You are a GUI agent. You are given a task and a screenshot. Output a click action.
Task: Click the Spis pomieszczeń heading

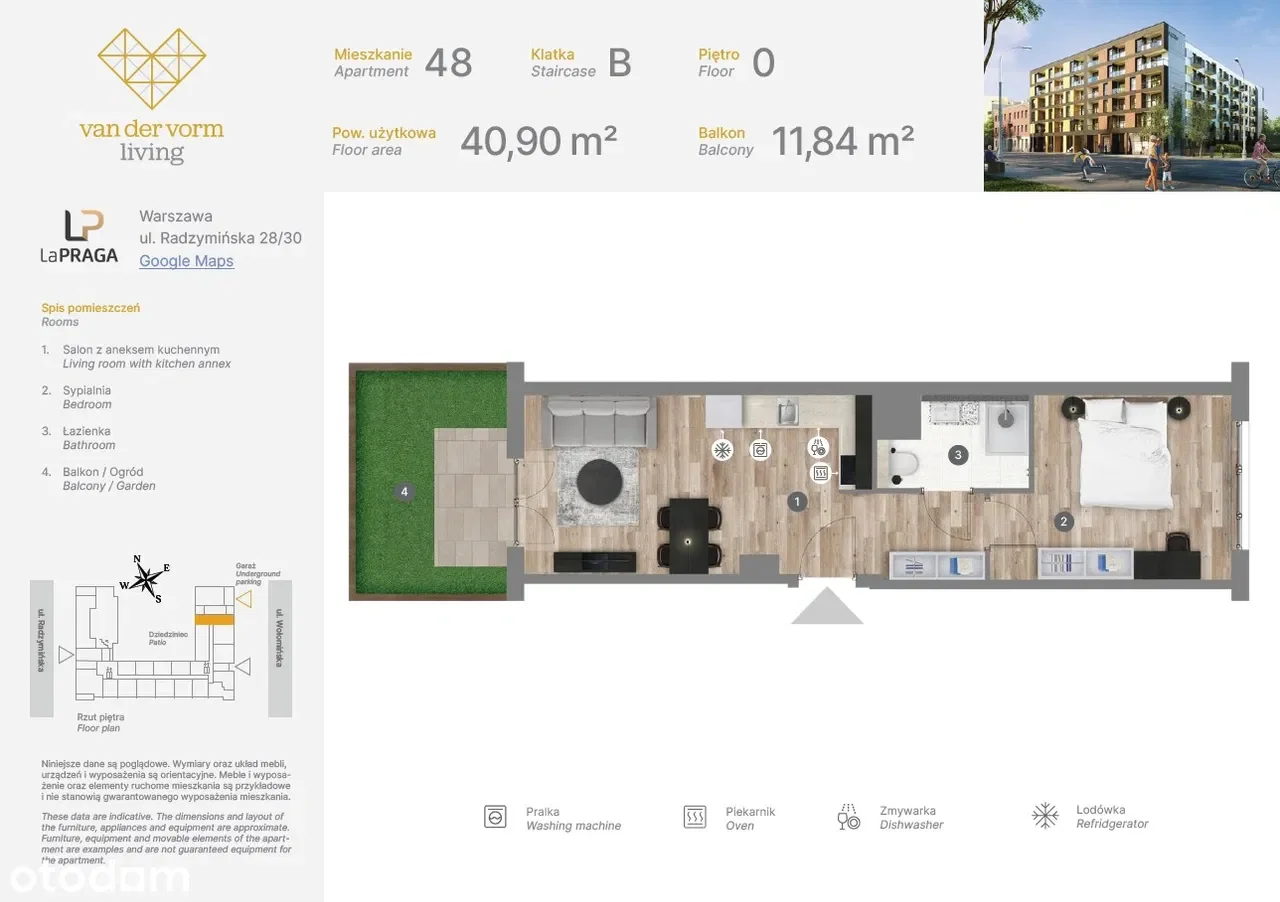point(91,308)
